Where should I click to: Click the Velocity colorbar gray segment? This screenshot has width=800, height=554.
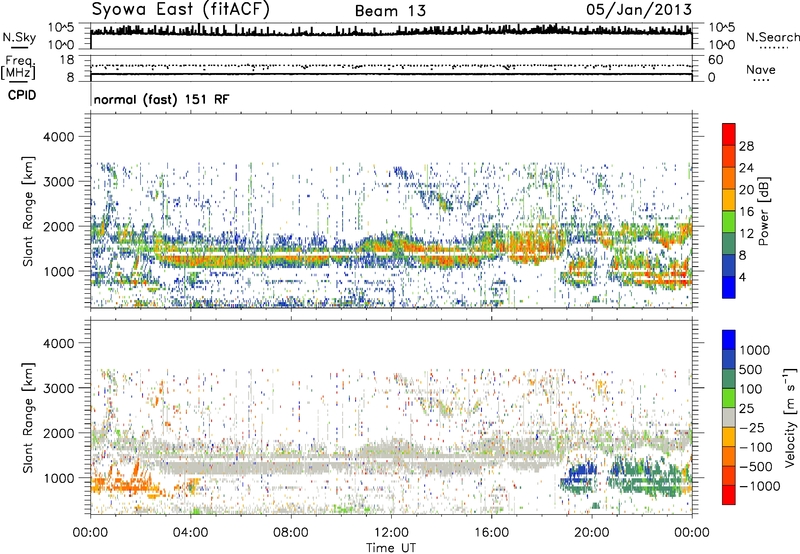(x=729, y=418)
